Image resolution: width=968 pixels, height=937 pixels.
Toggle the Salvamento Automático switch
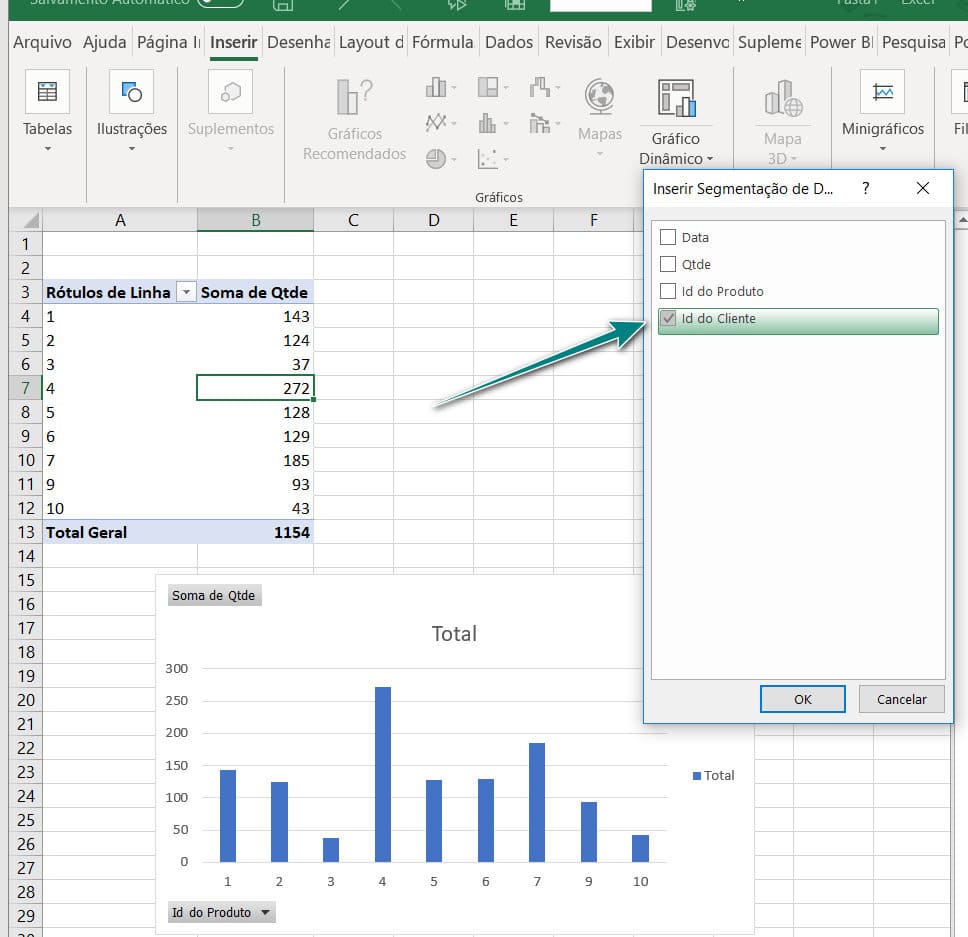221,3
